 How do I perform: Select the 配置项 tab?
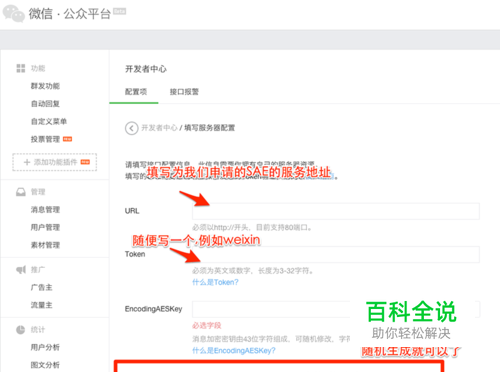point(136,92)
